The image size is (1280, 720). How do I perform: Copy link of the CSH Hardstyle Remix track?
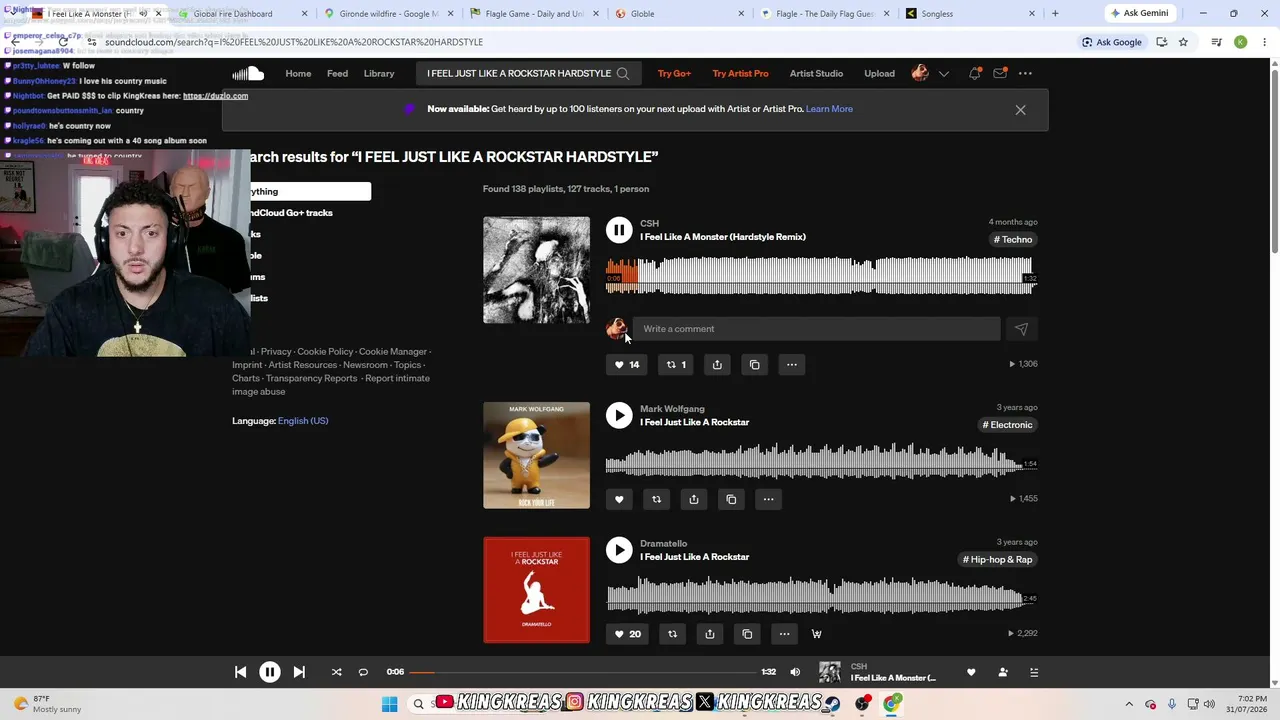(x=755, y=364)
